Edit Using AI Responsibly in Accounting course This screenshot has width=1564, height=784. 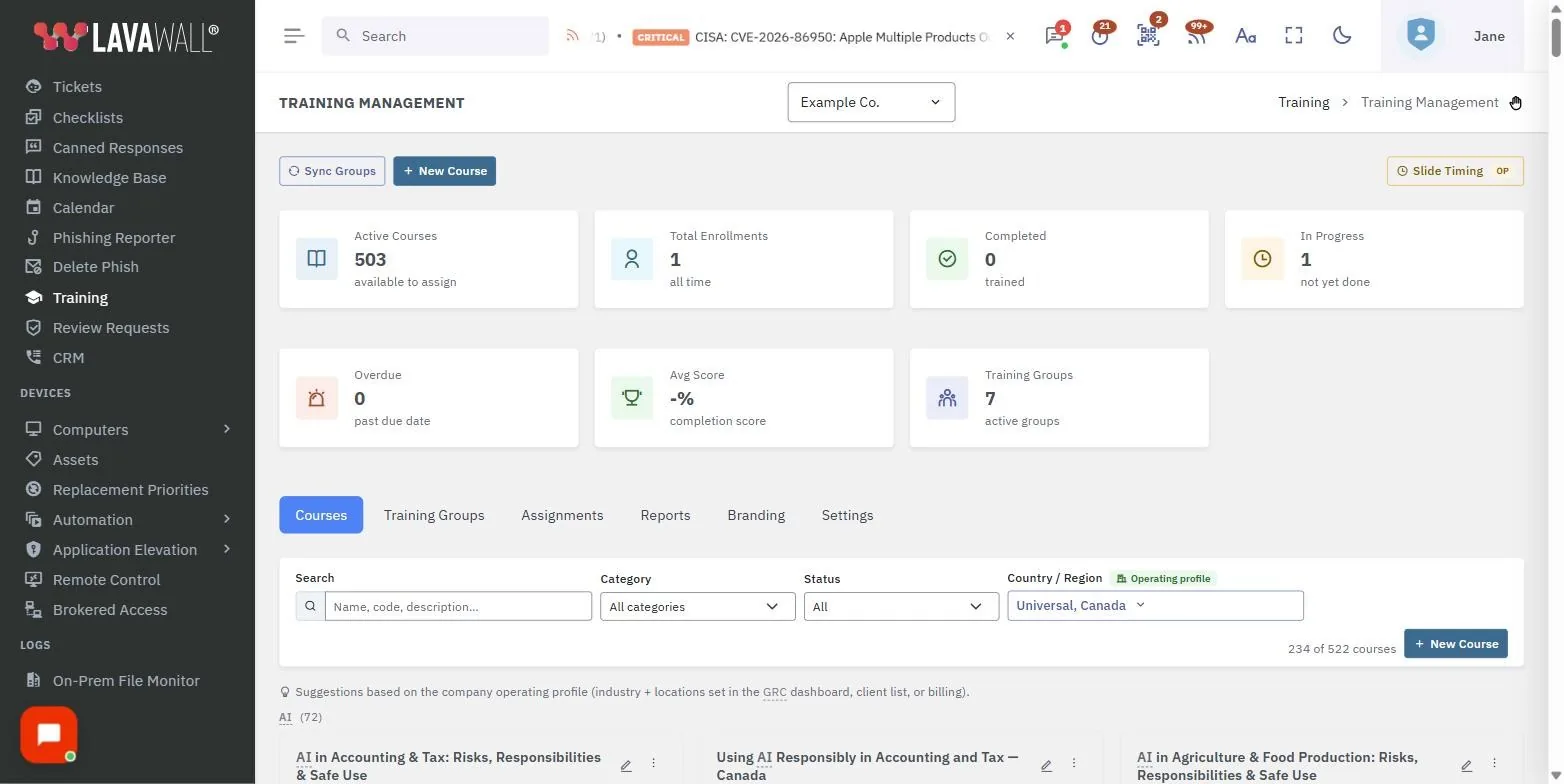[x=1046, y=766]
